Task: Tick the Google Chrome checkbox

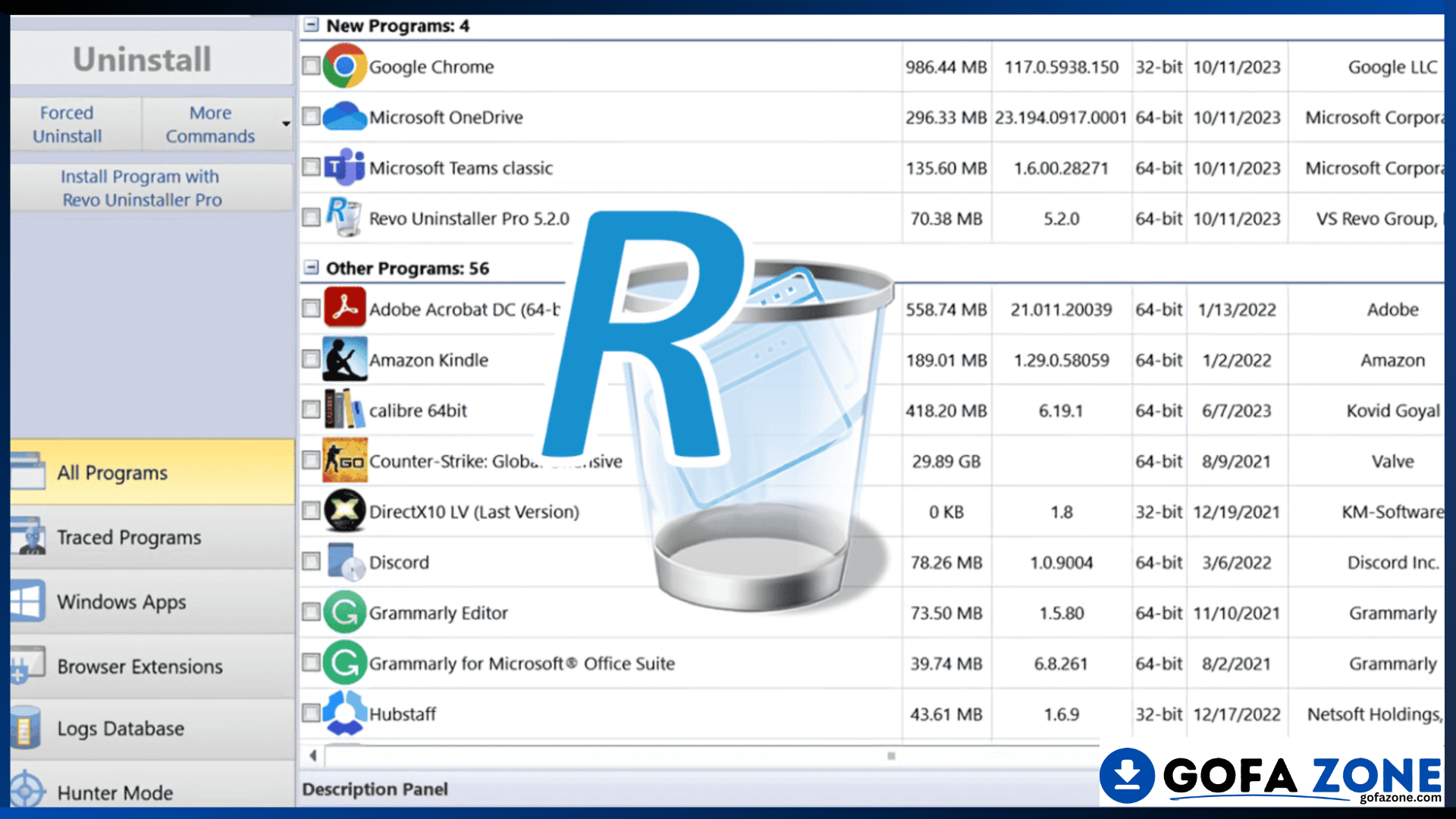Action: click(x=311, y=66)
